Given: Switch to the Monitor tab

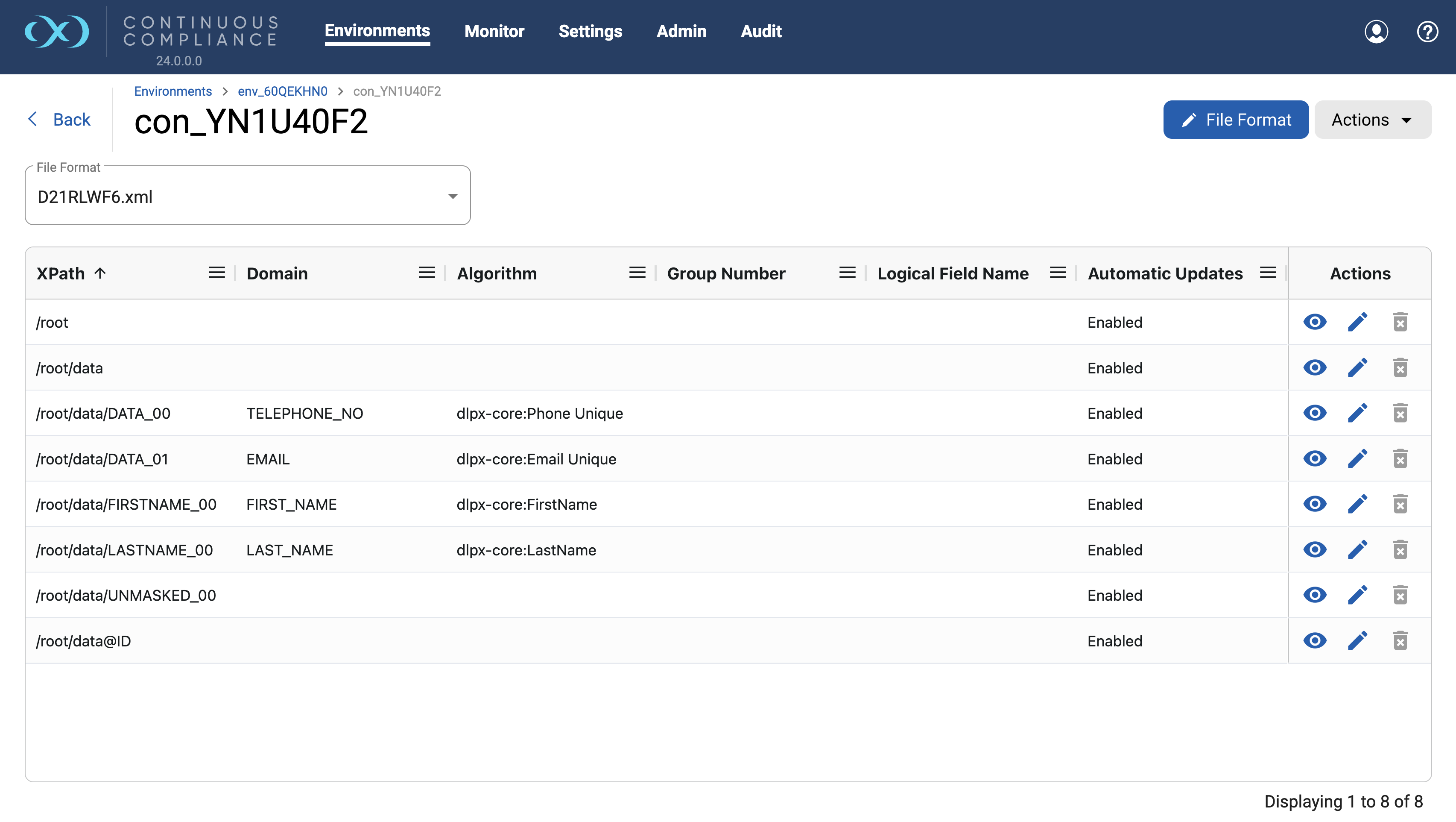Looking at the screenshot, I should click(x=494, y=31).
